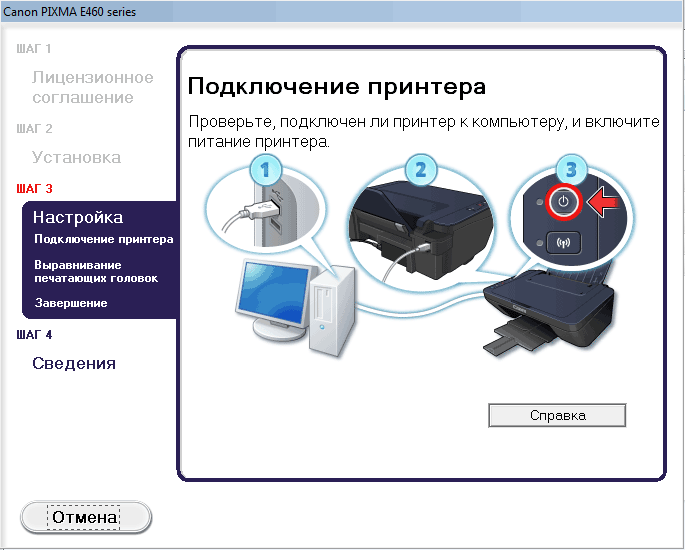Viewport: 685px width, 550px height.
Task: Click the ШАГ 4 label
Action: [34, 335]
